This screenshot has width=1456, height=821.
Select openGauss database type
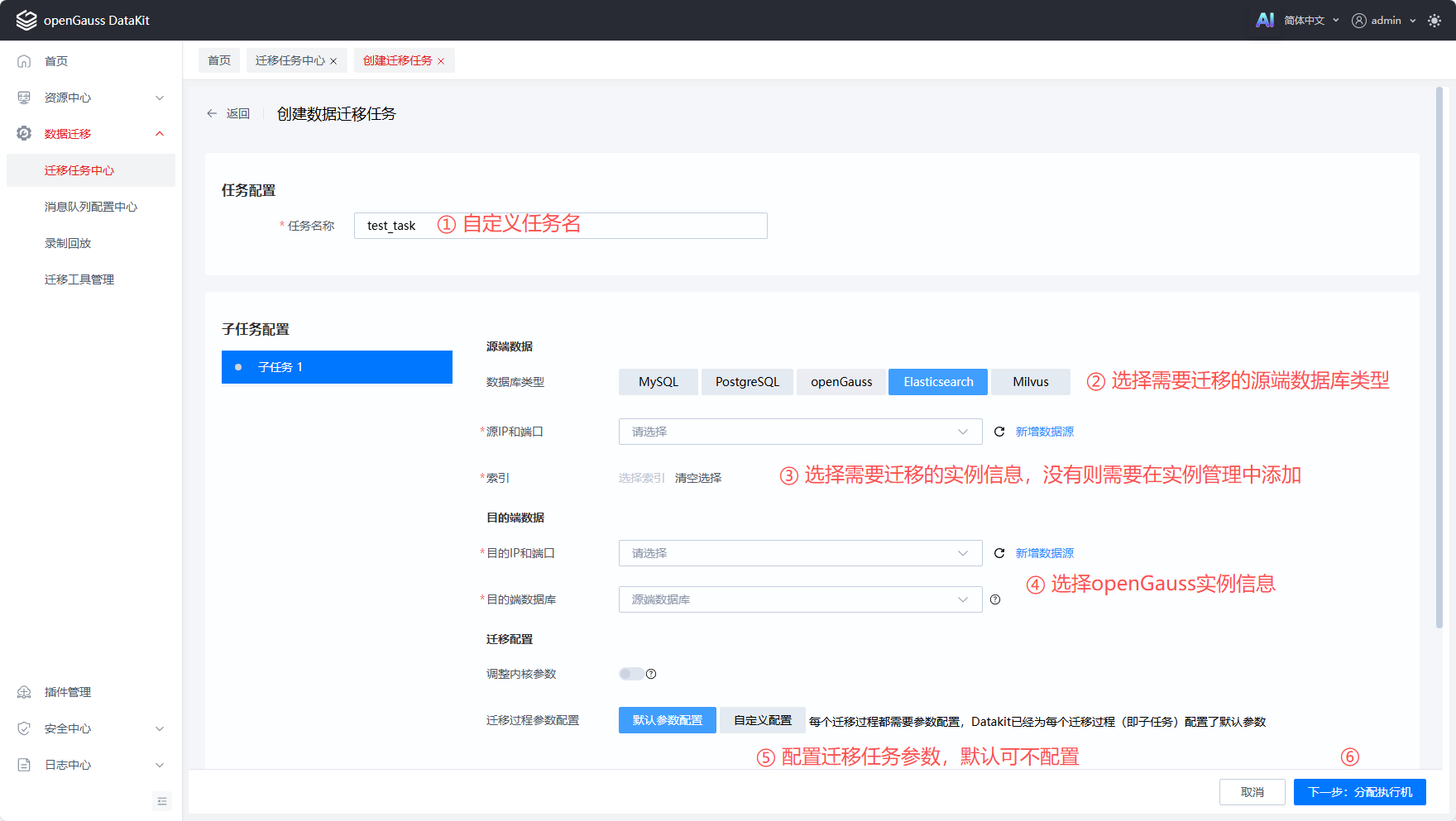[841, 382]
